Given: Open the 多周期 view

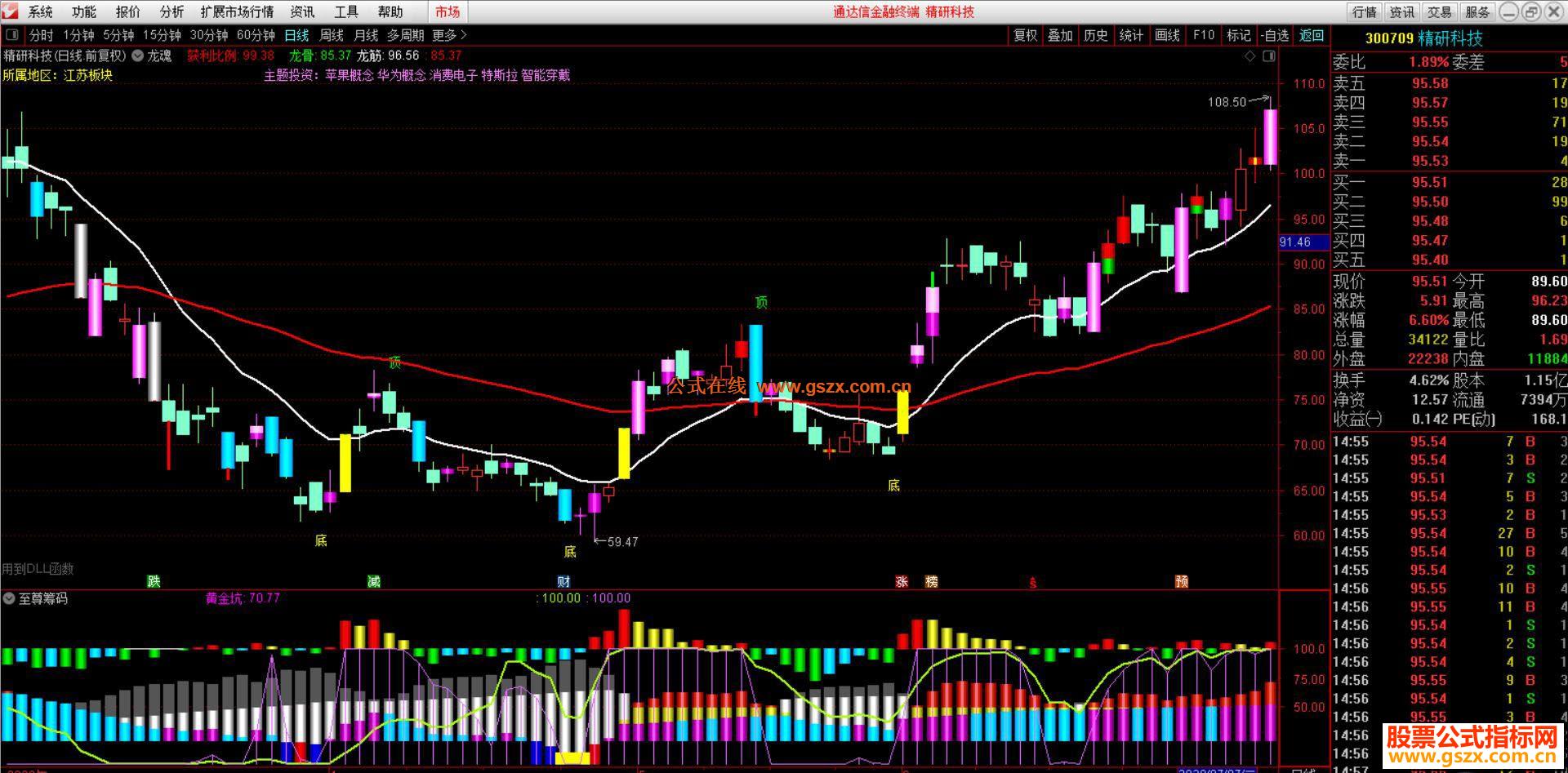Looking at the screenshot, I should (405, 35).
